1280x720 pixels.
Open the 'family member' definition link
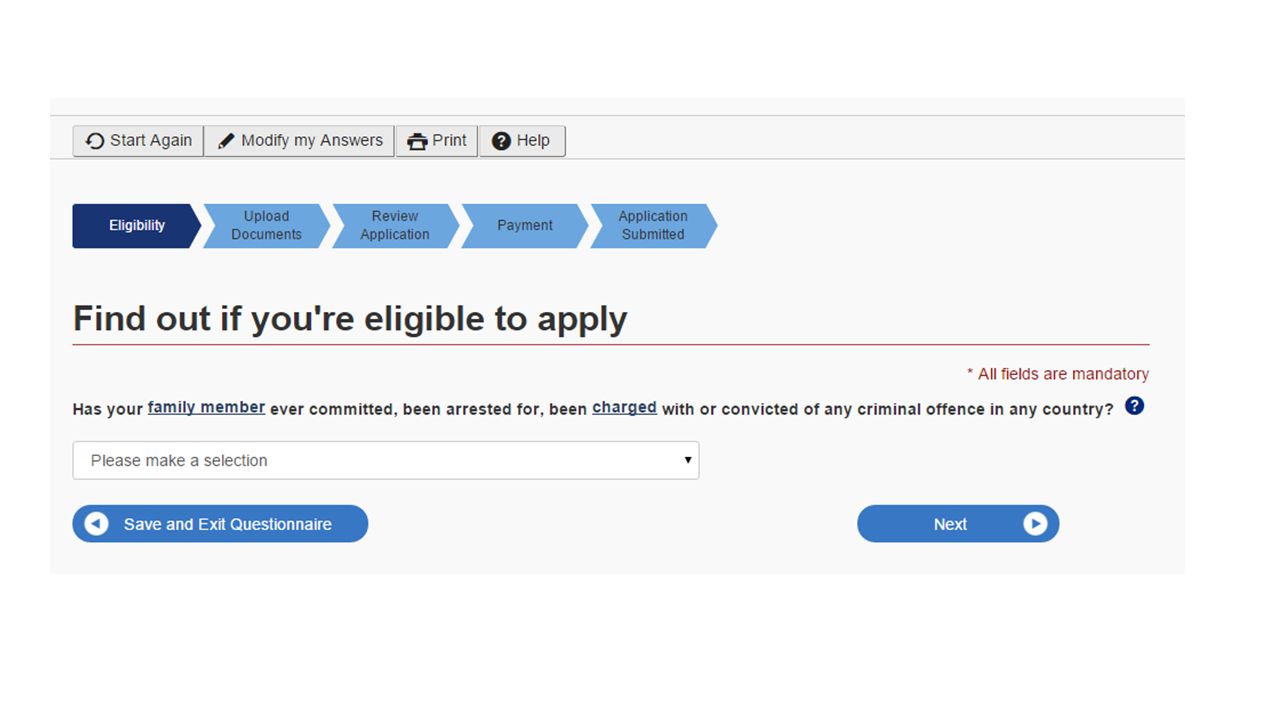[x=206, y=407]
